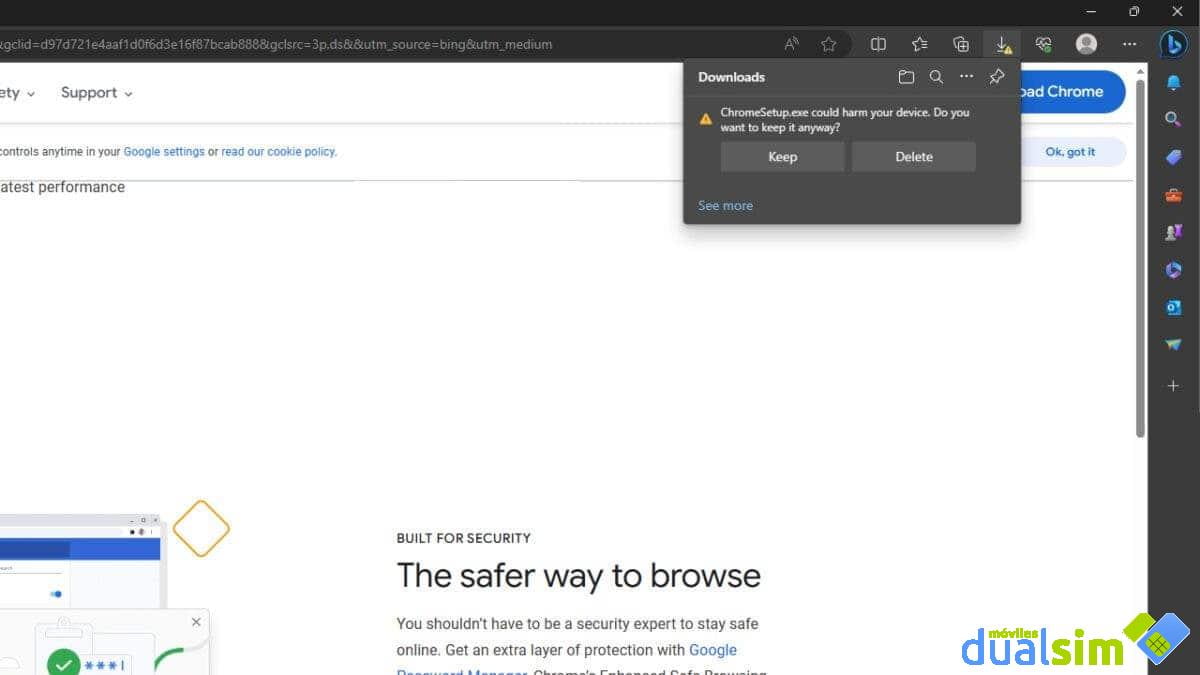Open the sidebar Search icon
The height and width of the screenshot is (675, 1200).
1173,119
